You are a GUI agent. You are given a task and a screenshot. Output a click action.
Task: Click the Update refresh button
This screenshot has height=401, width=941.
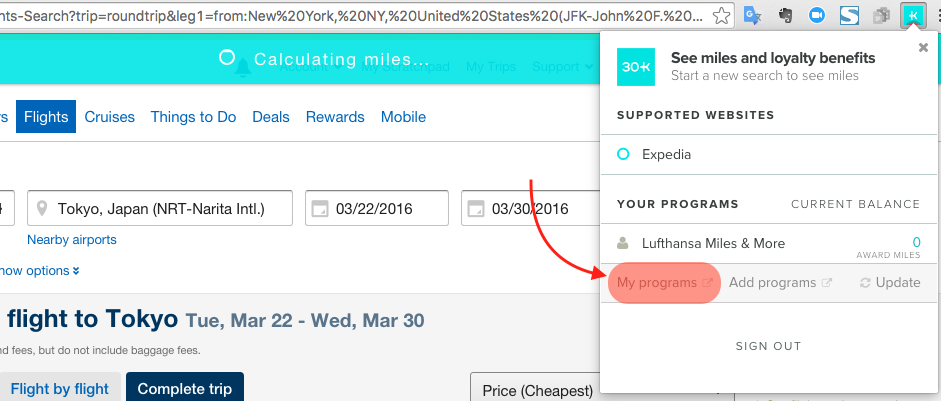891,283
